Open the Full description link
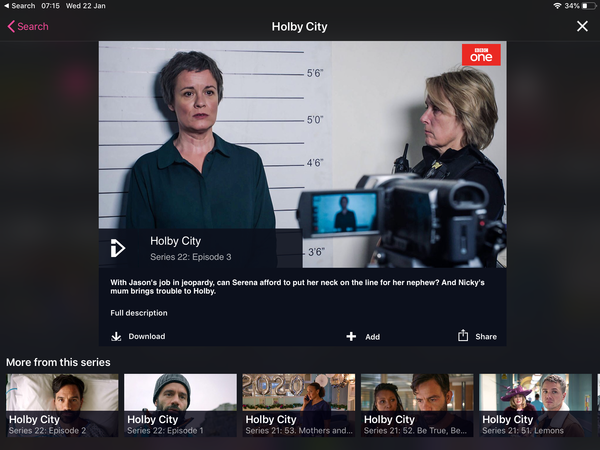The width and height of the screenshot is (600, 450). (x=139, y=313)
